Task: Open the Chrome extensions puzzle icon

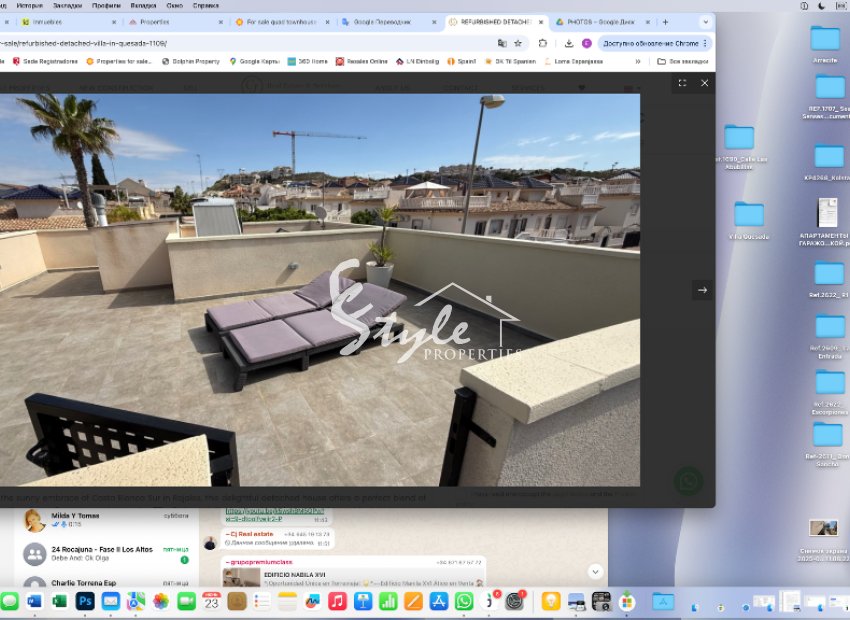Action: (543, 43)
